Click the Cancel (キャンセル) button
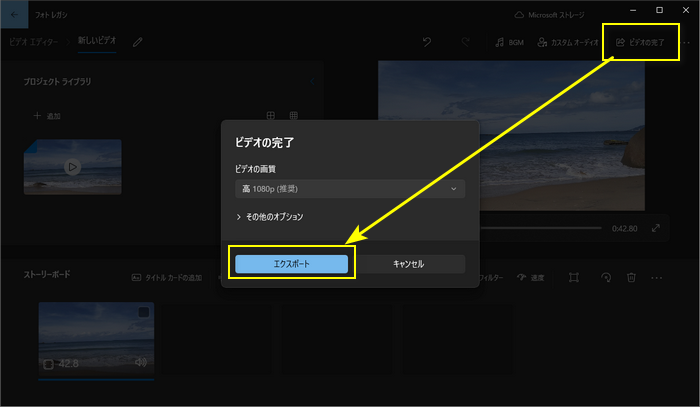The height and width of the screenshot is (407, 700). point(408,264)
